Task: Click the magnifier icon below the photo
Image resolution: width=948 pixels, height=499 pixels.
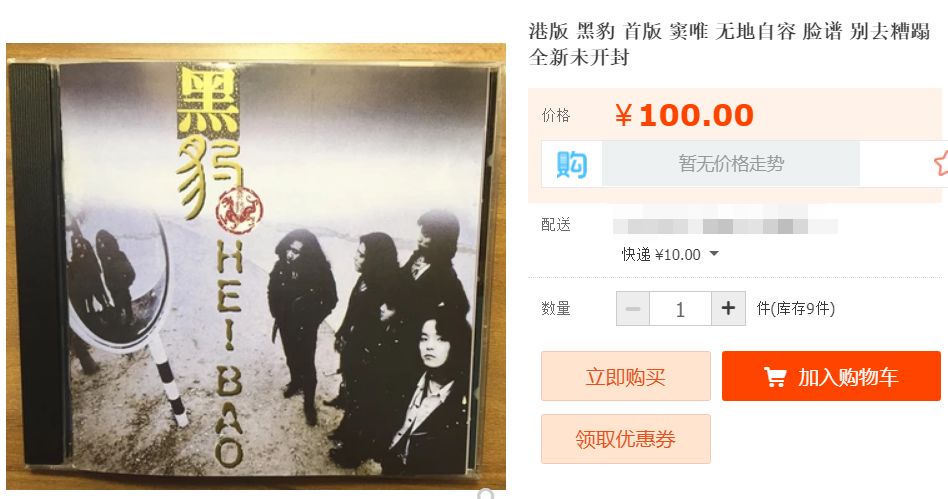Action: click(x=486, y=494)
